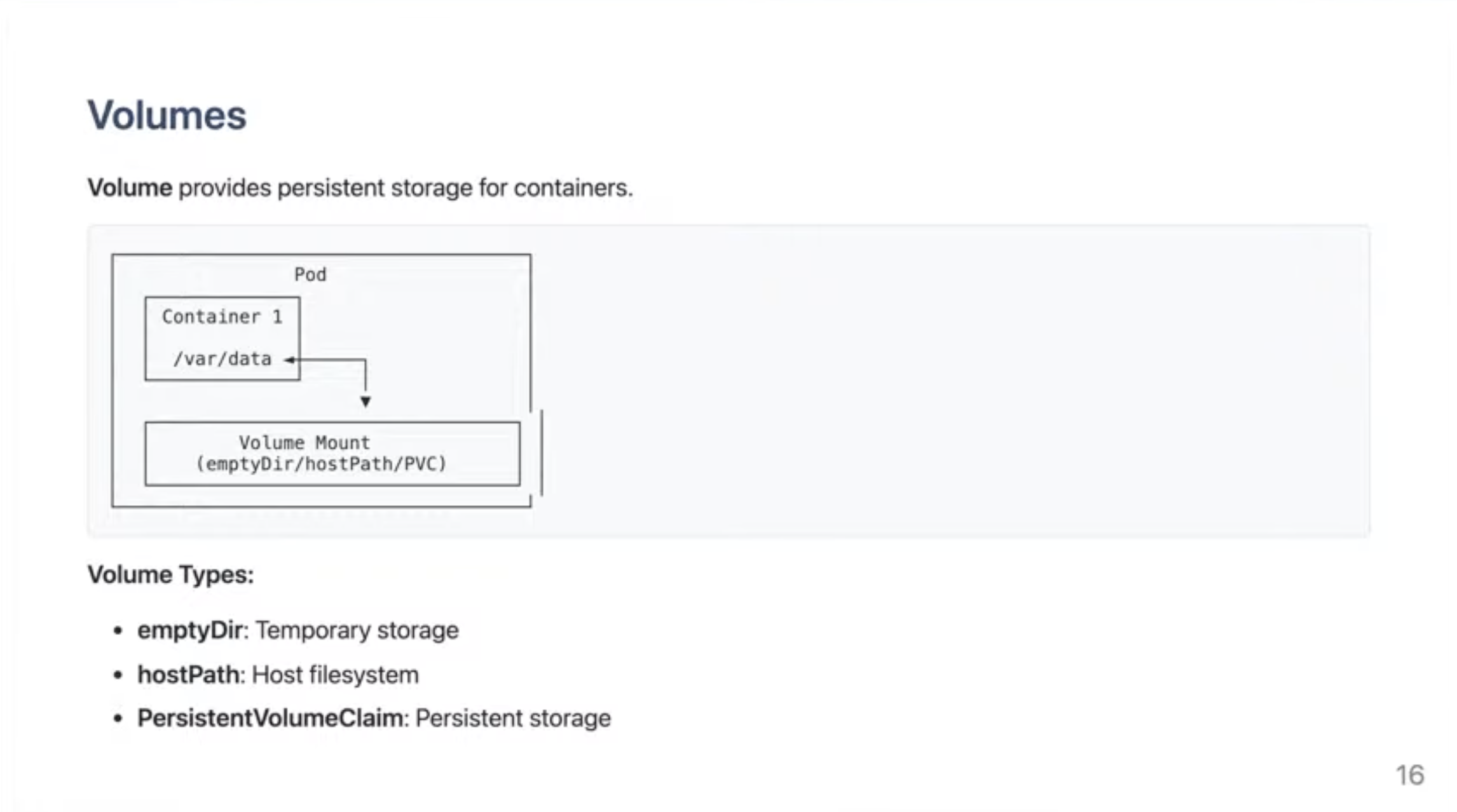Click the Volumes slide title
The width and height of the screenshot is (1457, 812).
(x=167, y=116)
